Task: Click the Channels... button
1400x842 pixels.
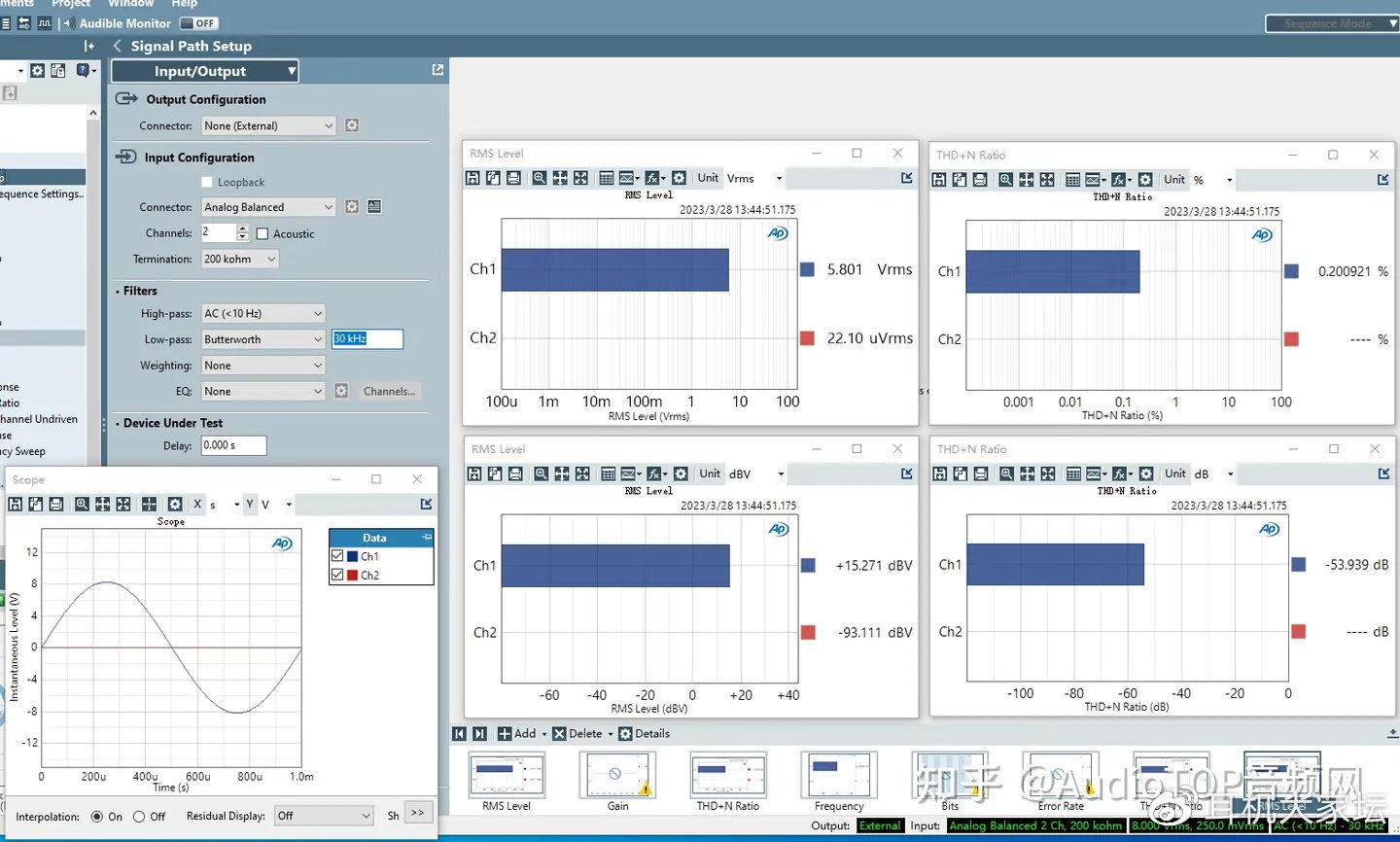Action: [389, 391]
